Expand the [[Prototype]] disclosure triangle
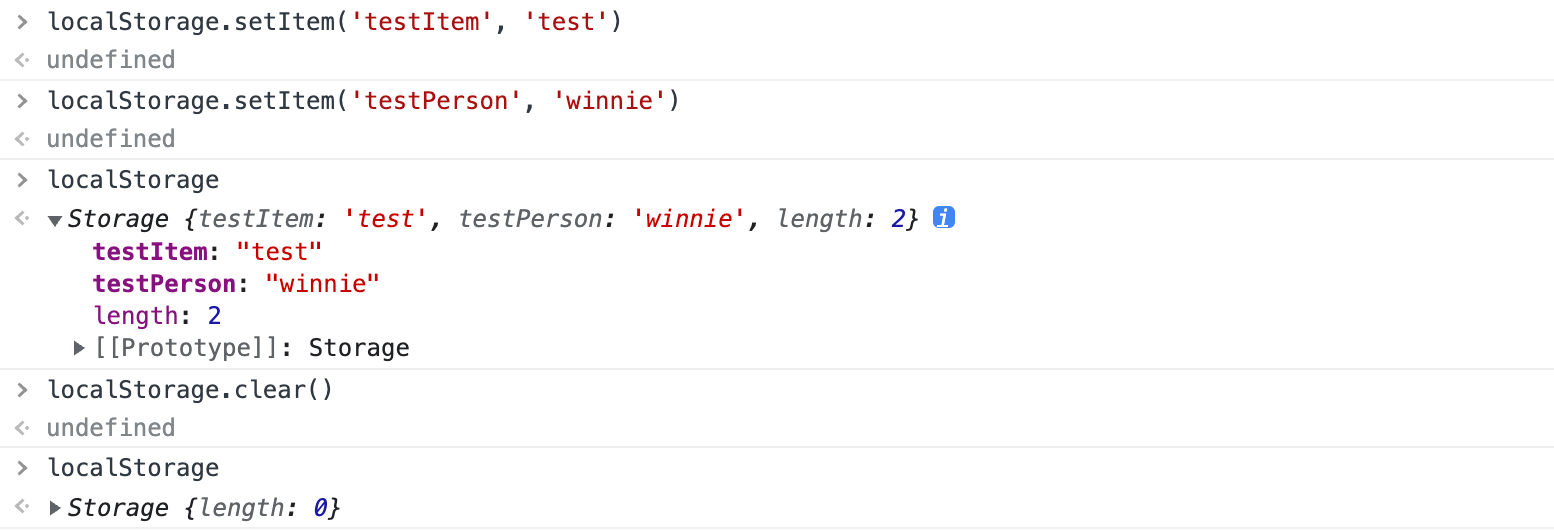The height and width of the screenshot is (530, 1554). 80,348
